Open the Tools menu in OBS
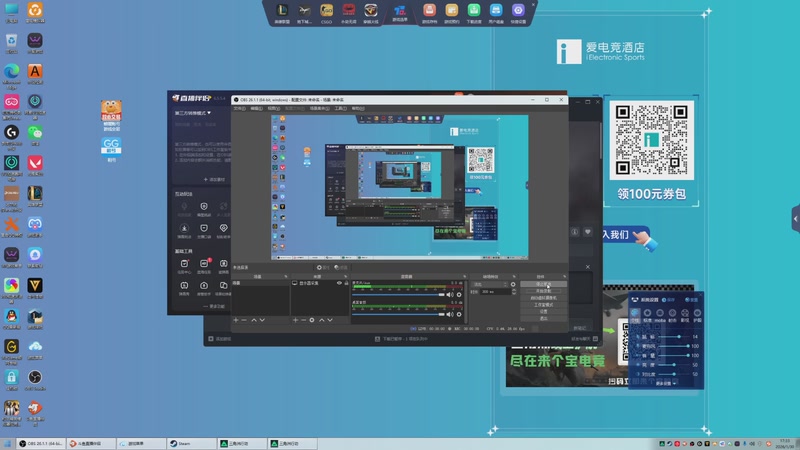 pos(340,108)
